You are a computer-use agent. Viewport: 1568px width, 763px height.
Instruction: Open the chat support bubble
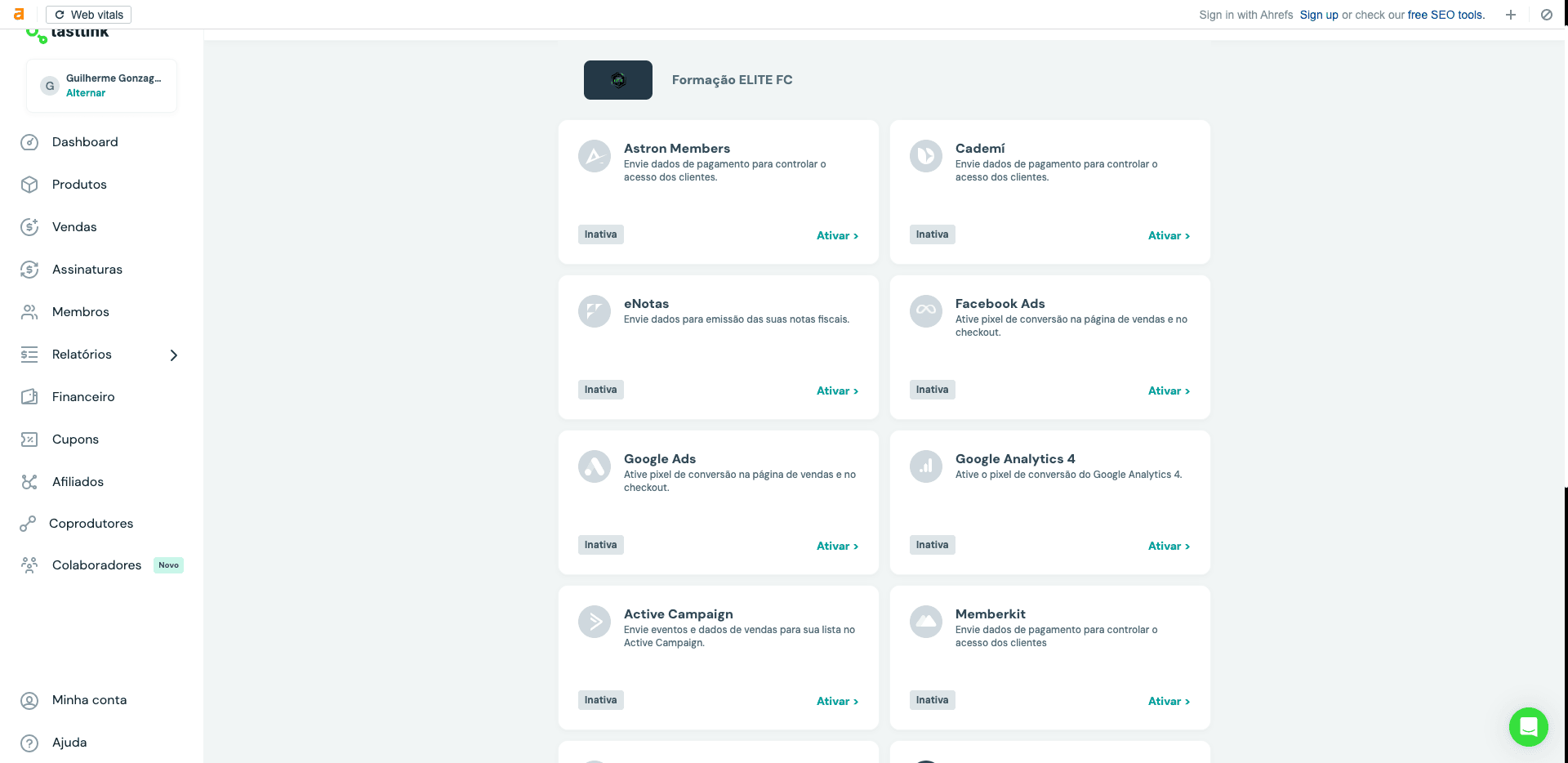[1529, 727]
